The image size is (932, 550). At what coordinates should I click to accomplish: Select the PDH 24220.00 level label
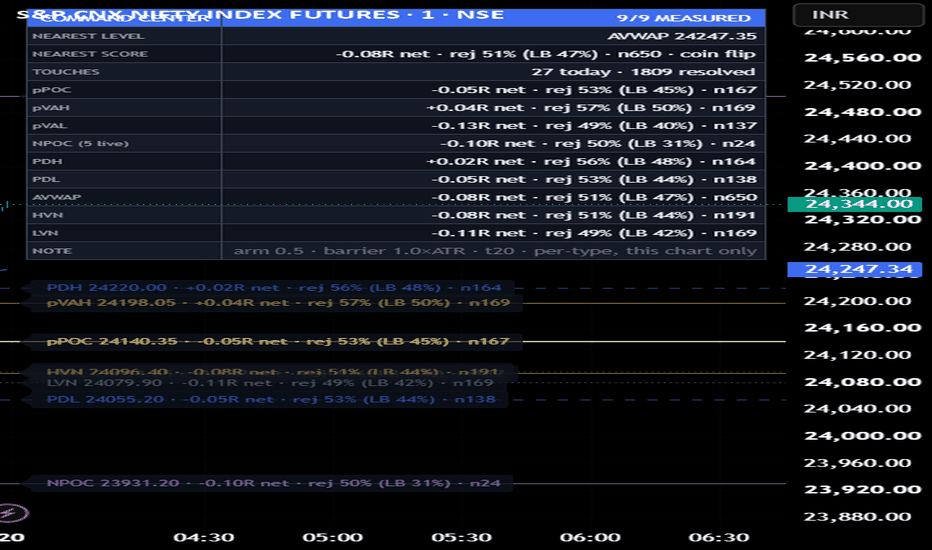click(273, 288)
